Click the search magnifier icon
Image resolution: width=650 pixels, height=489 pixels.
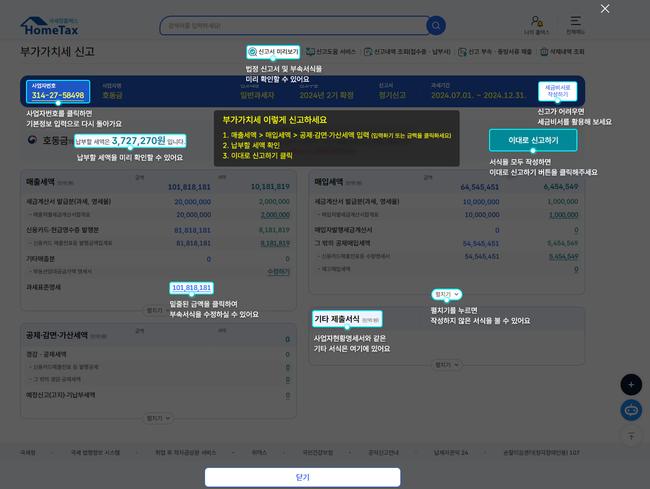pos(435,26)
